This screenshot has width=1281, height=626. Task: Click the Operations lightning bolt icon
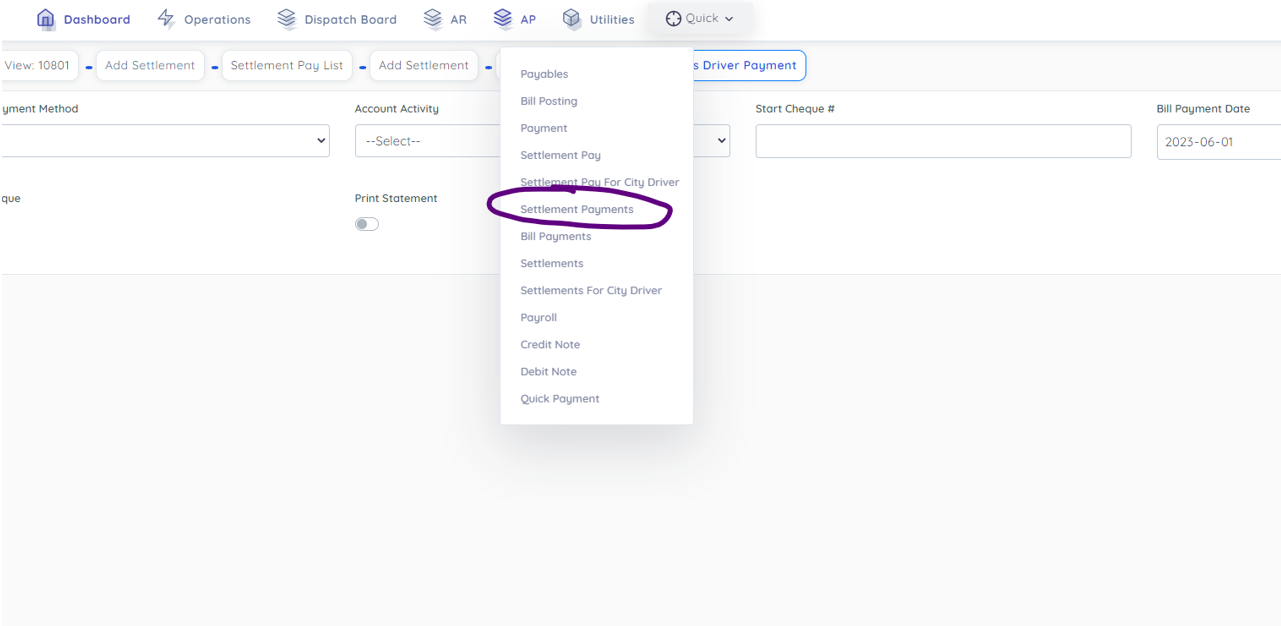(166, 19)
